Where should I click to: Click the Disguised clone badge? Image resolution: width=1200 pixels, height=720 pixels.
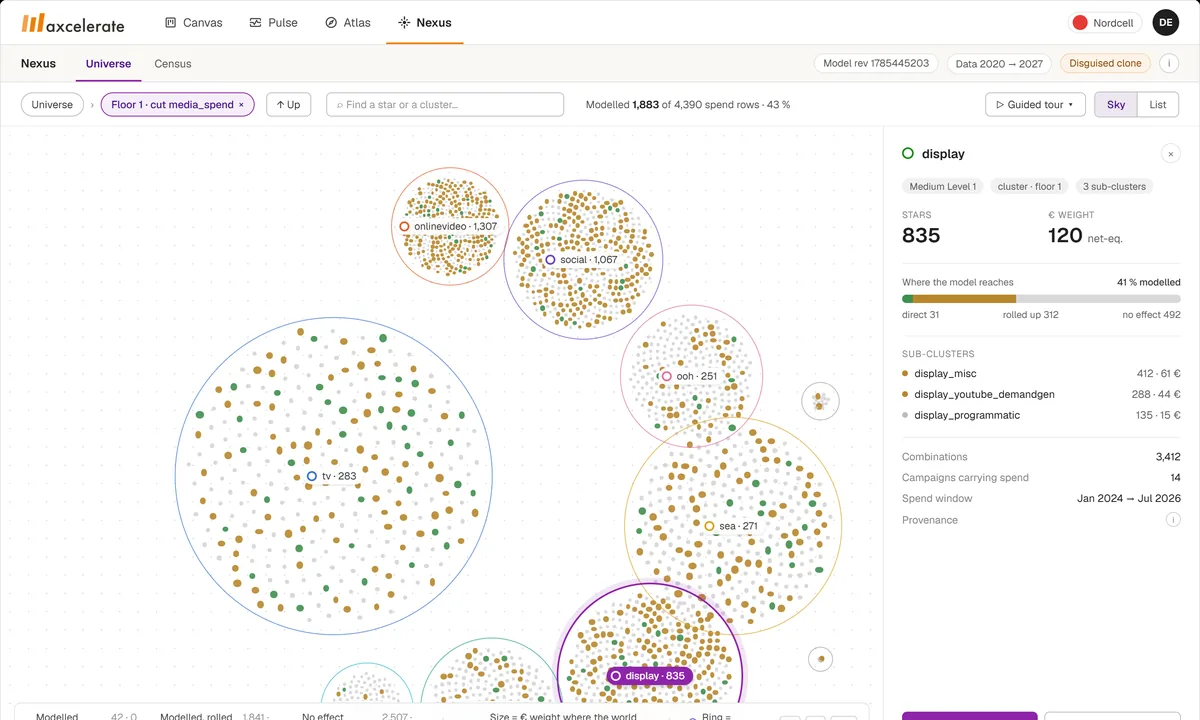[1105, 63]
